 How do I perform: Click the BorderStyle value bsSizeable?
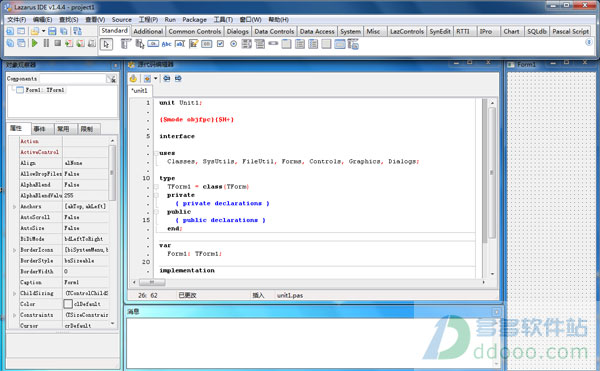tap(85, 261)
